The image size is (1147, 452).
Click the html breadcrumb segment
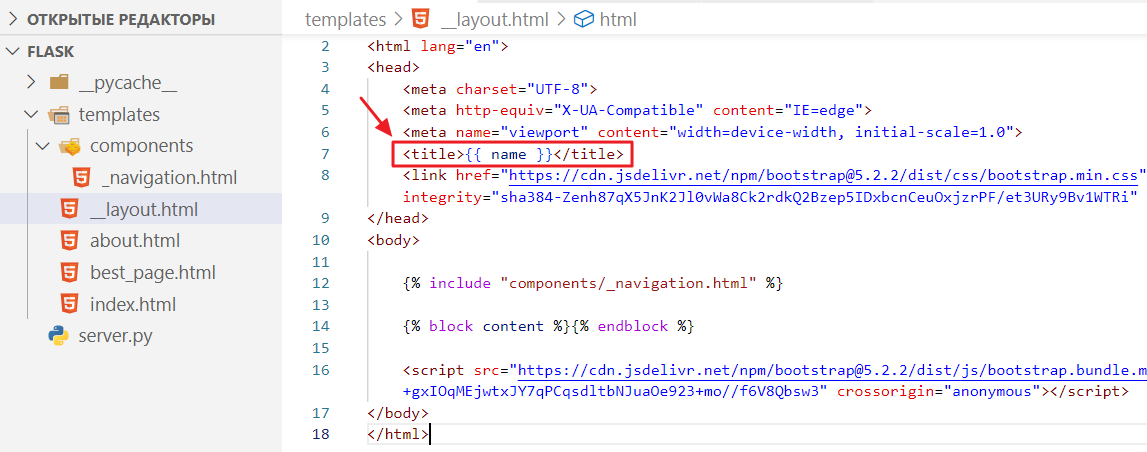[618, 19]
